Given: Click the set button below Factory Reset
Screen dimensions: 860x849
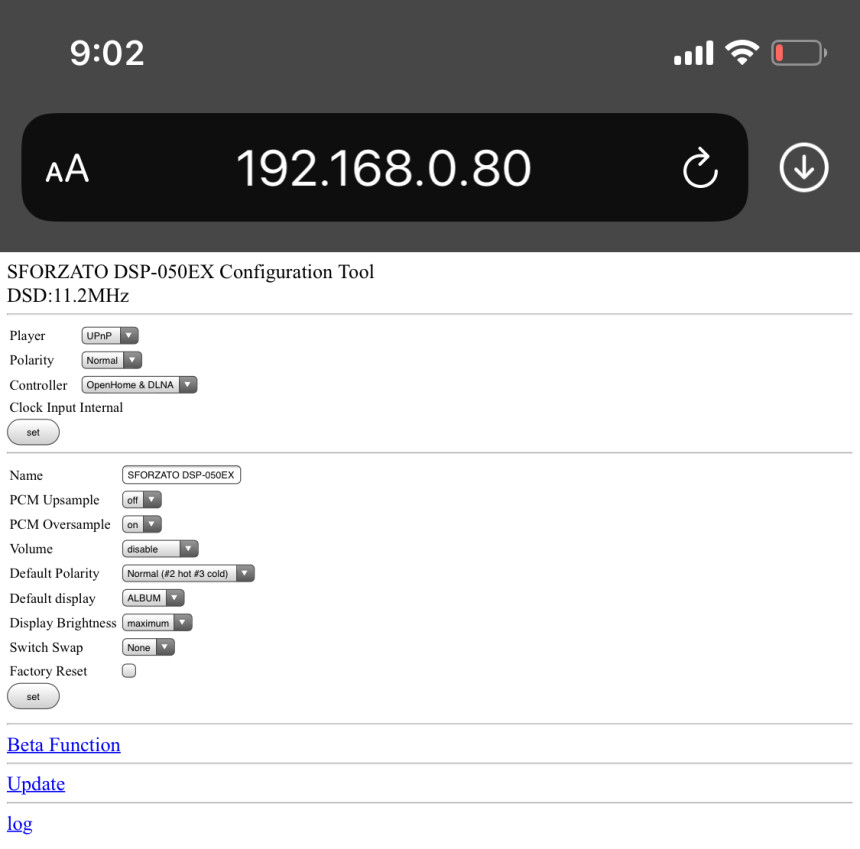Looking at the screenshot, I should (x=33, y=697).
